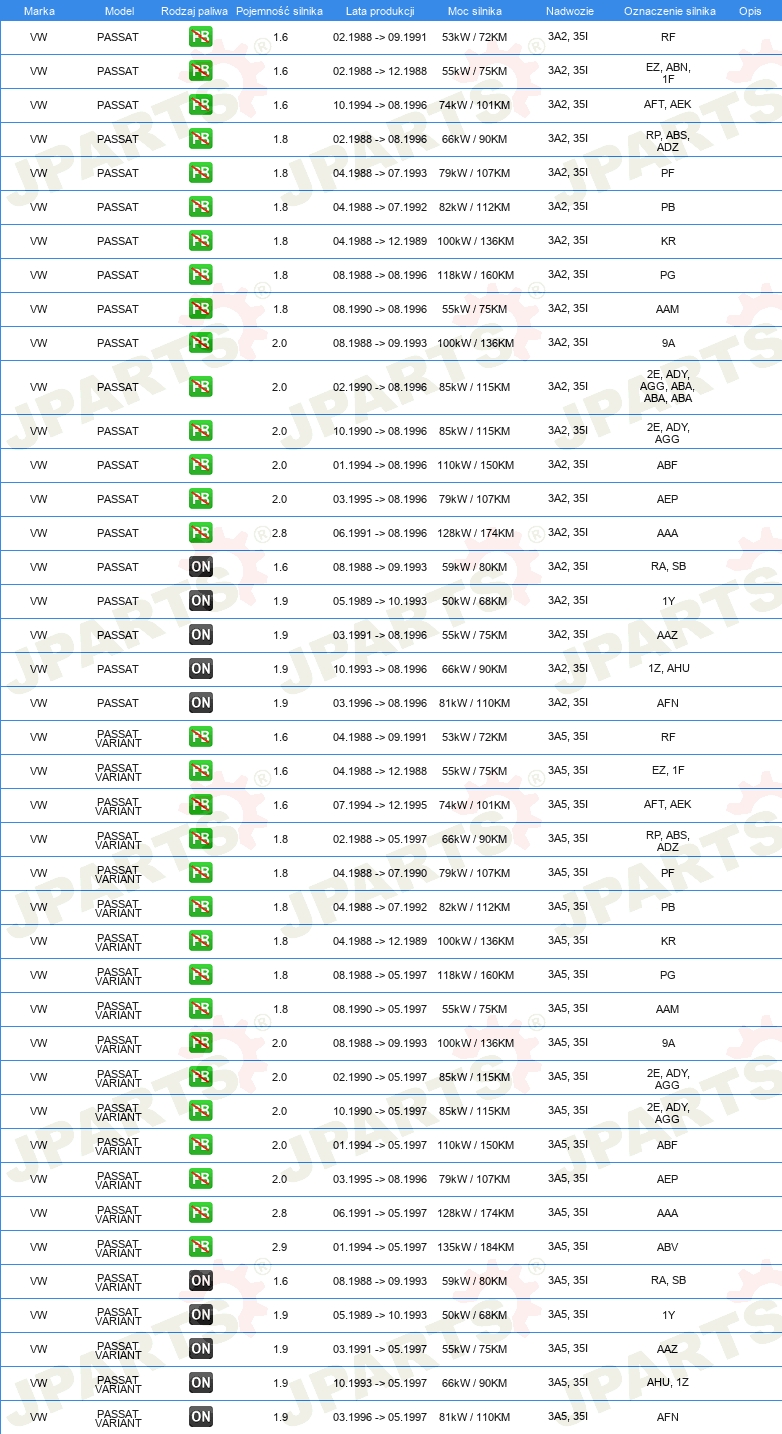Screen dimensions: 782x1434
Task: Click diesel ON icon in PASSAT VARIANT AFN row
Action: pos(201,1417)
